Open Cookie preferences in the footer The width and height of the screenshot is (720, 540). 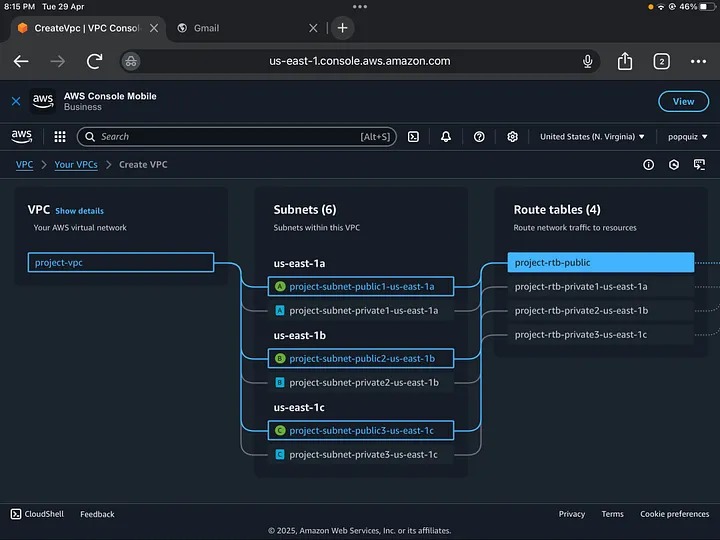675,514
